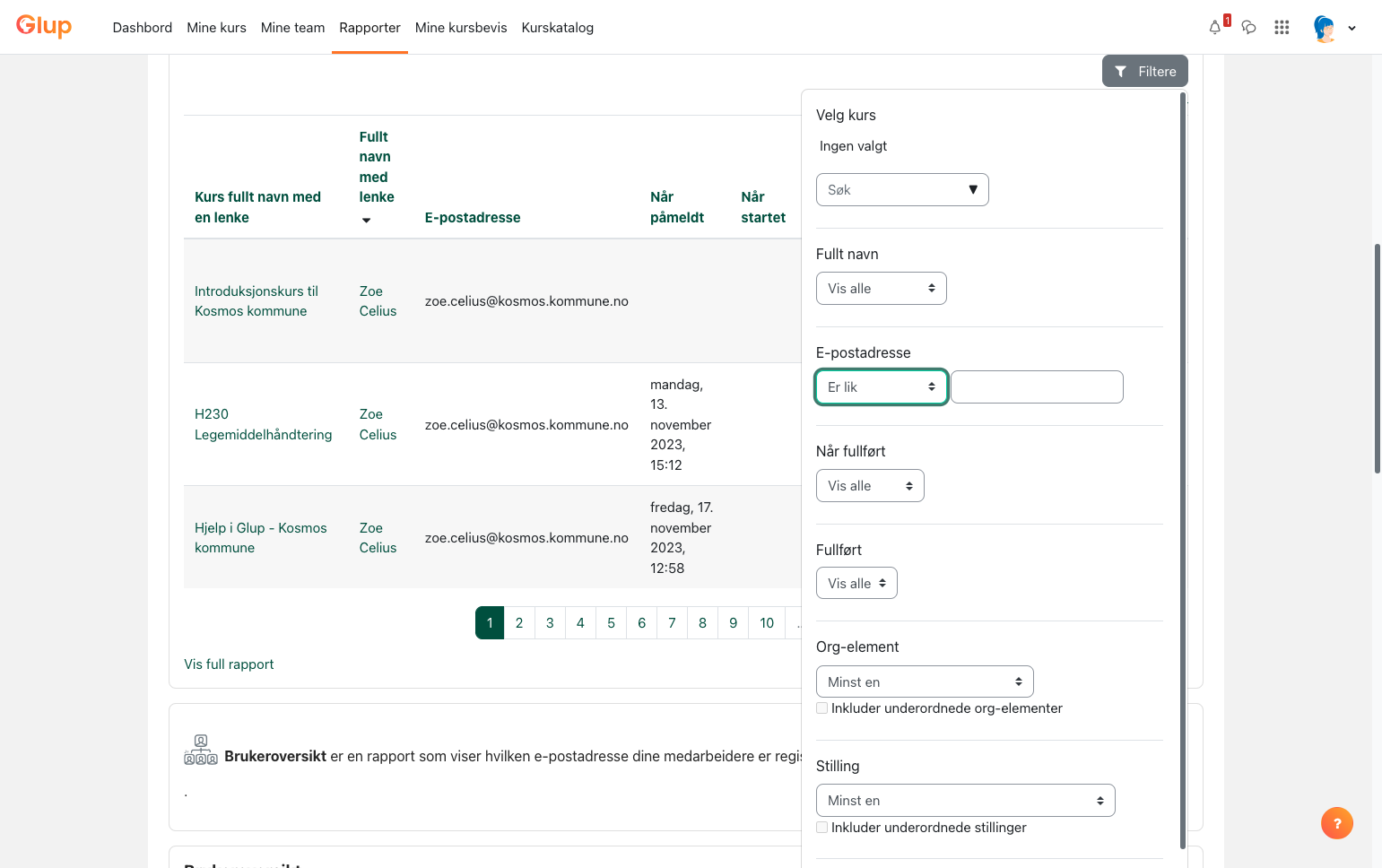The image size is (1382, 868).
Task: Sort by E-postadresse column header
Action: tap(473, 218)
